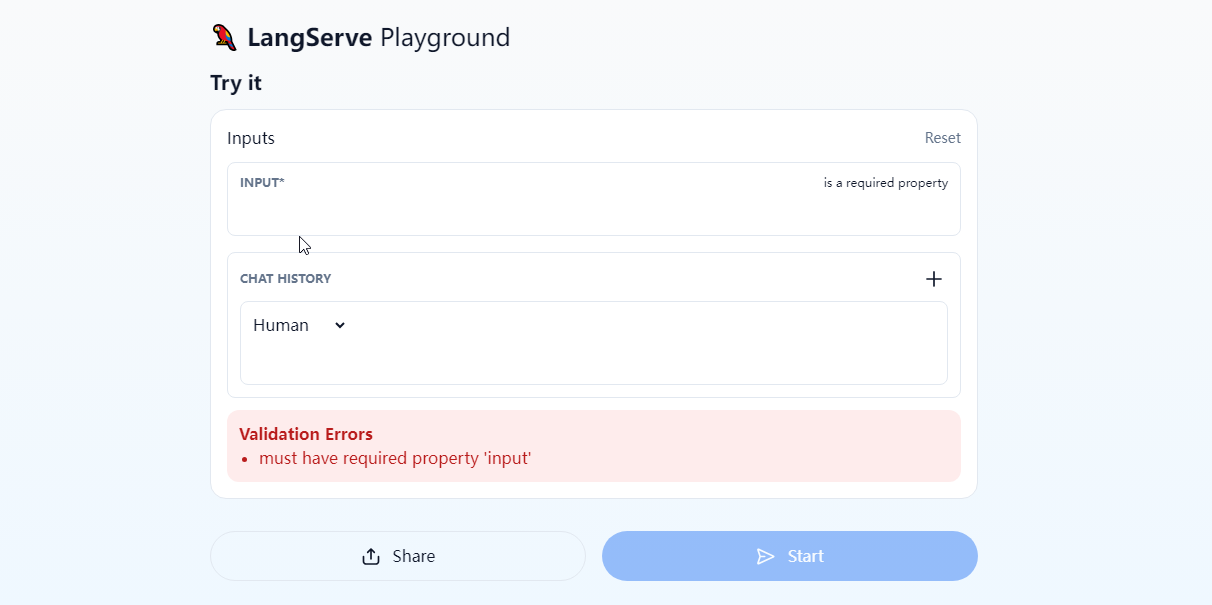Select the plus sign in the CHAT HISTORY header
The height and width of the screenshot is (605, 1212).
934,279
